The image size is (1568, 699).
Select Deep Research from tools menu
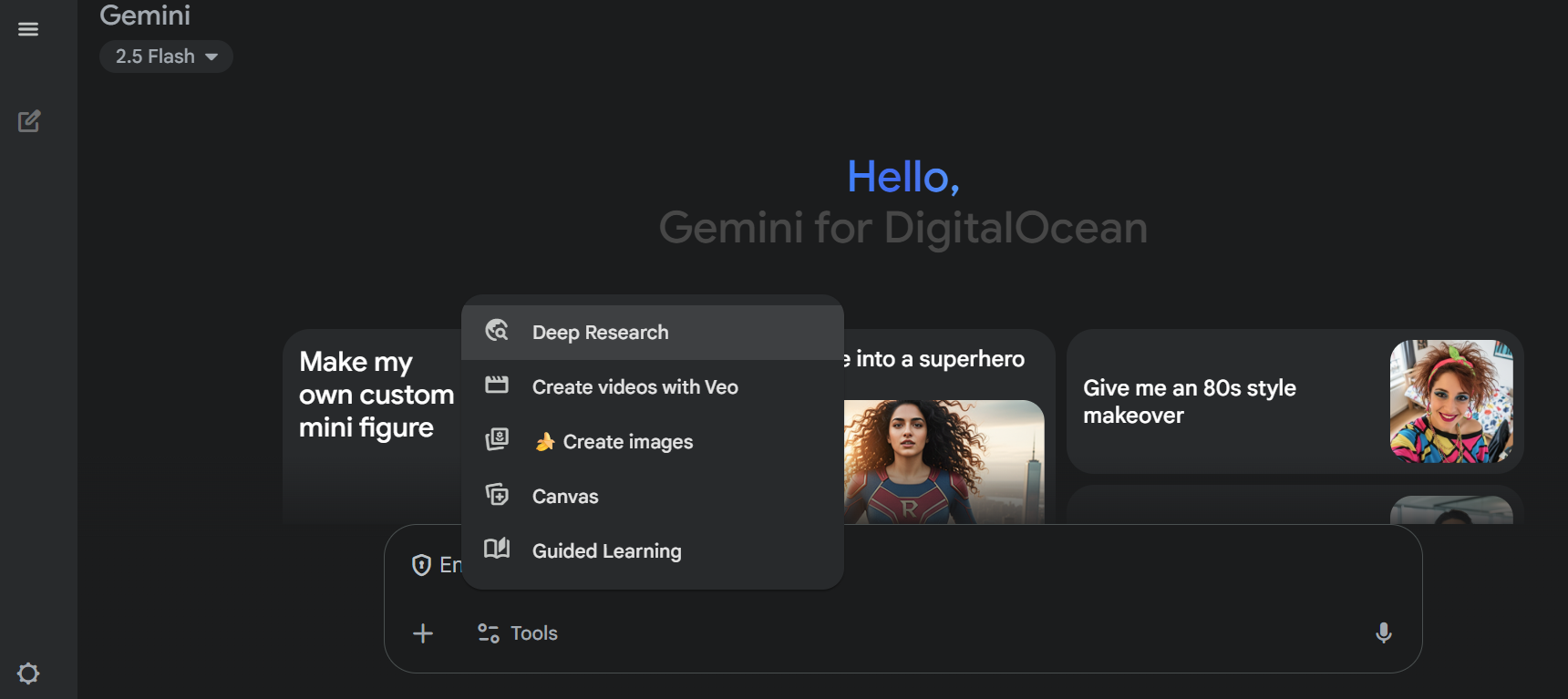pos(600,333)
